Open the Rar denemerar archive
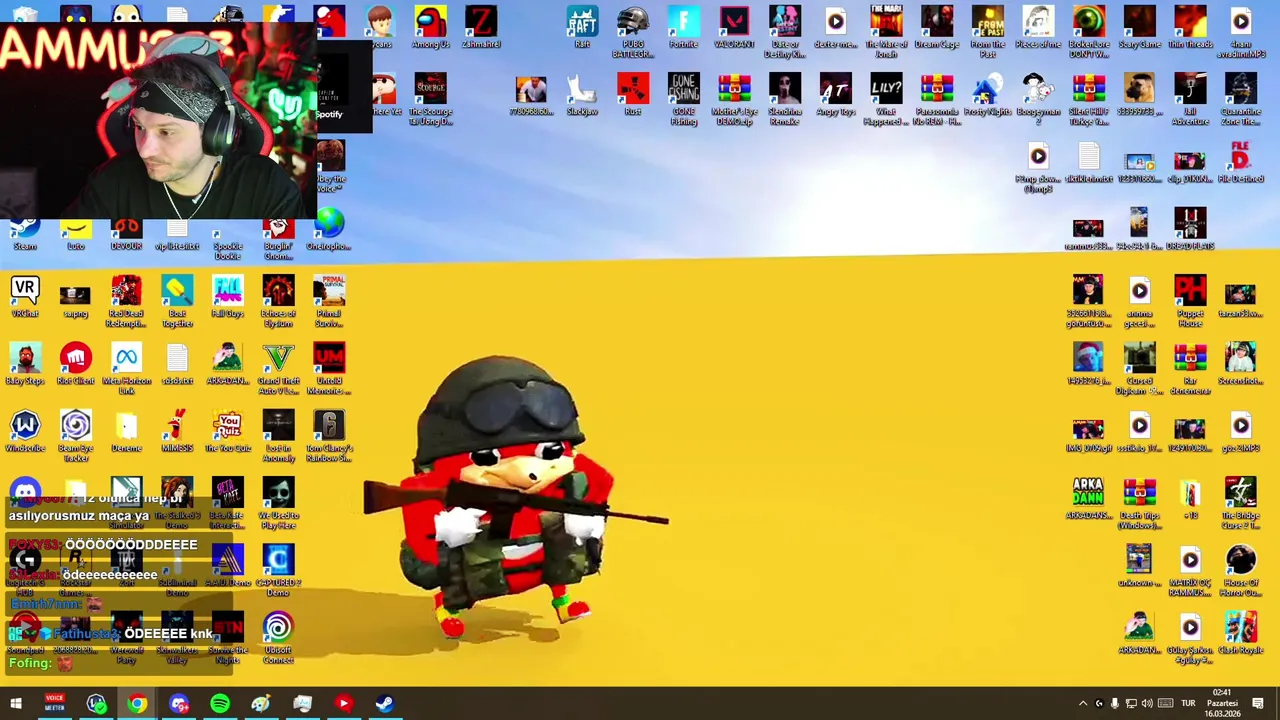The image size is (1280, 720). tap(1190, 368)
